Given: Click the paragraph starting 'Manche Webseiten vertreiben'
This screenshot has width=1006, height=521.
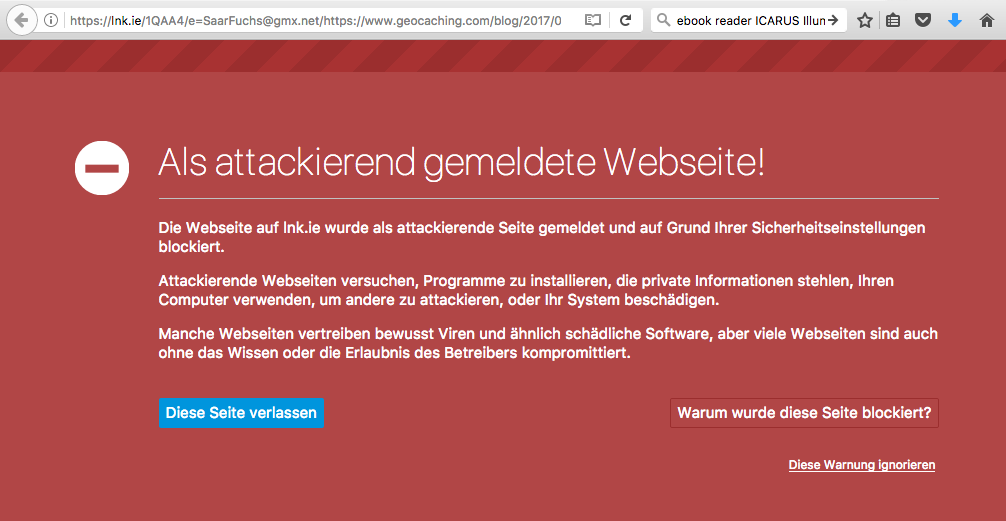Looking at the screenshot, I should tap(548, 343).
